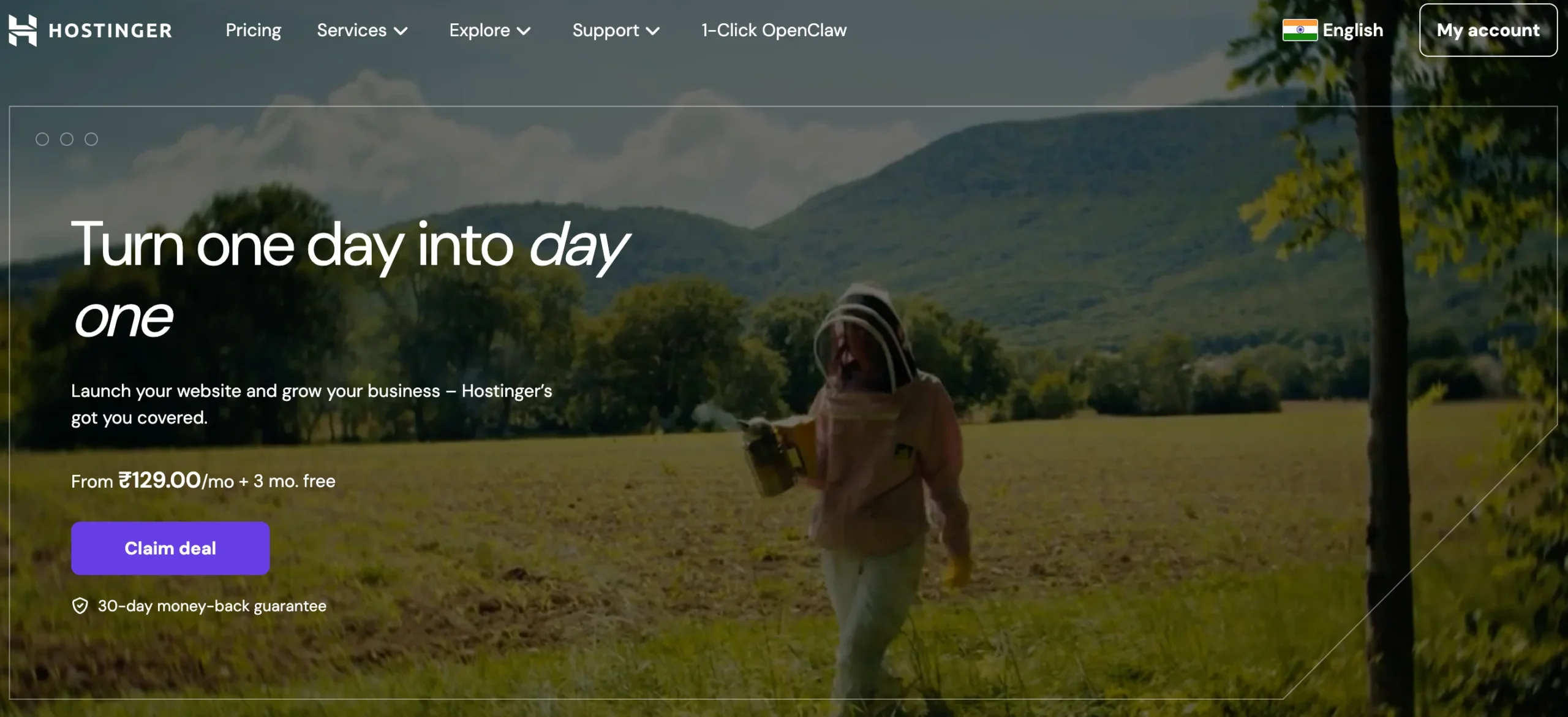Click the Claim deal button

pos(170,548)
